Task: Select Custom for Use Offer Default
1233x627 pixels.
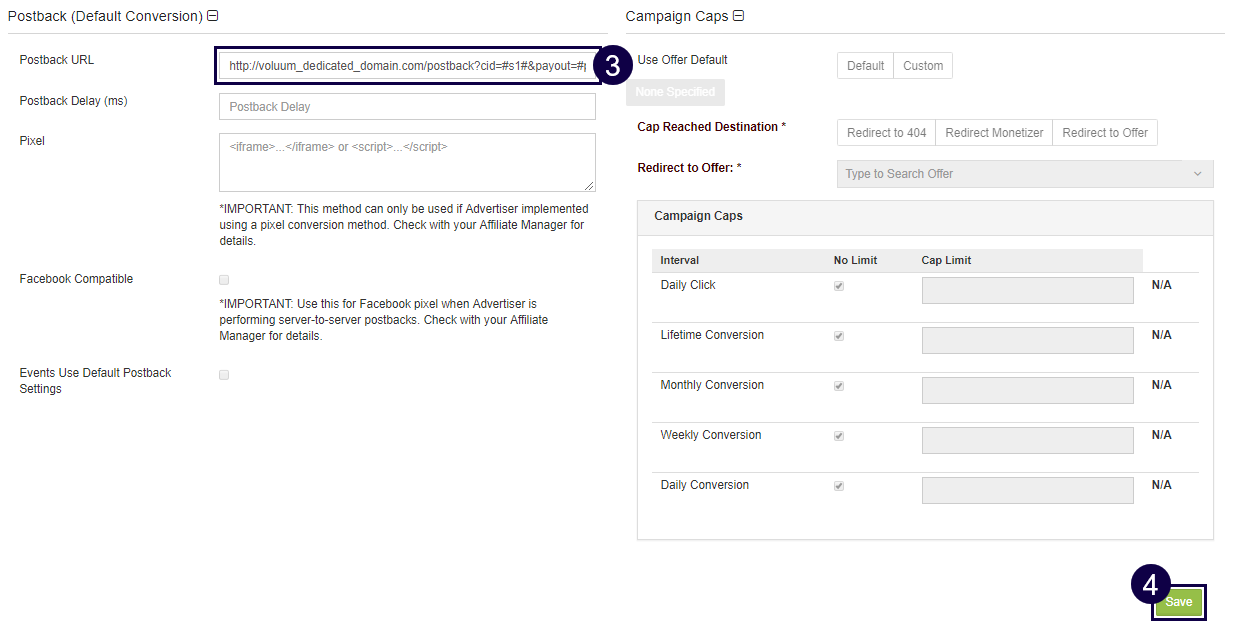Action: tap(922, 66)
